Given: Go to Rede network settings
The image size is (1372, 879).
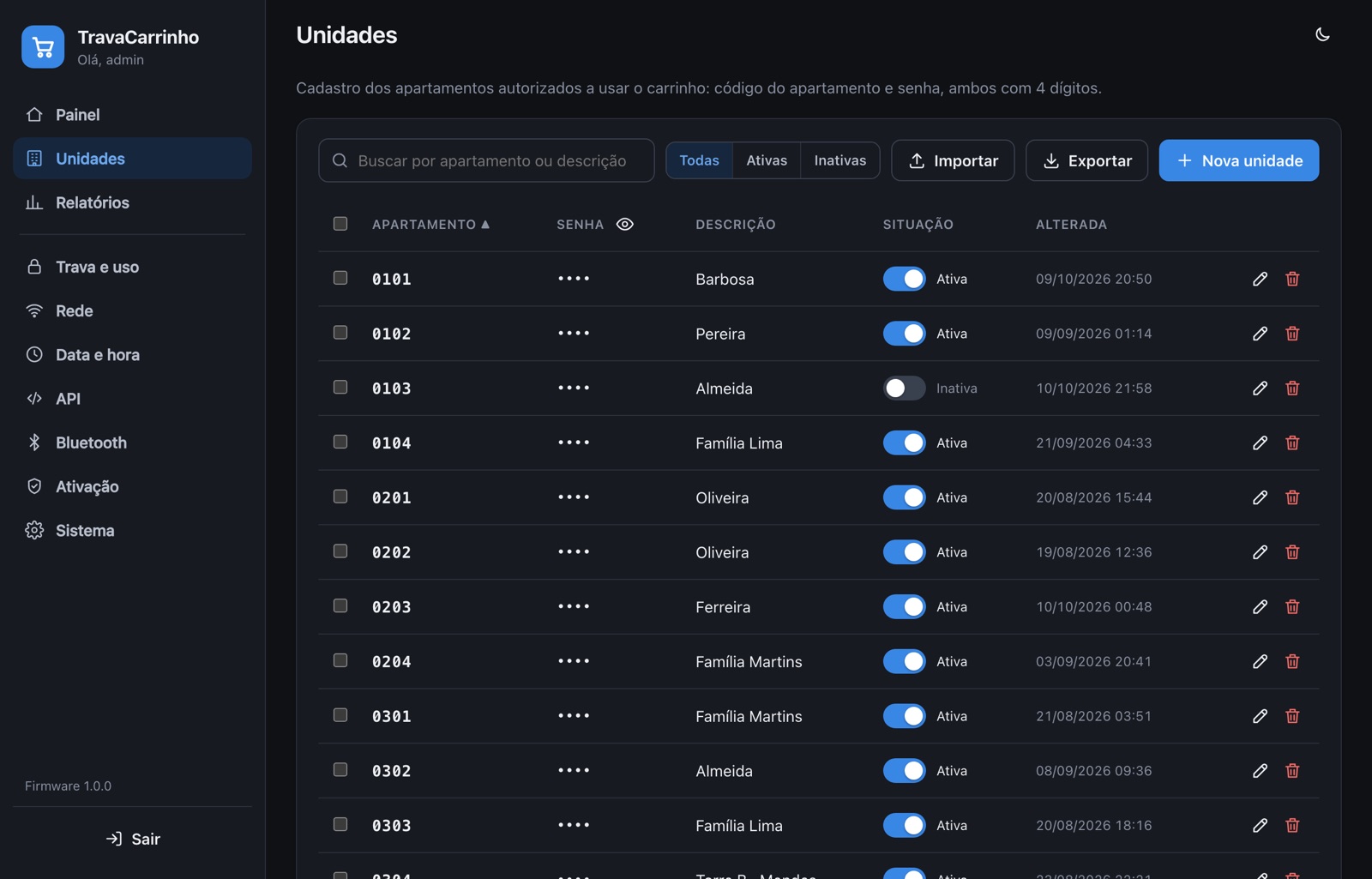Looking at the screenshot, I should point(132,310).
